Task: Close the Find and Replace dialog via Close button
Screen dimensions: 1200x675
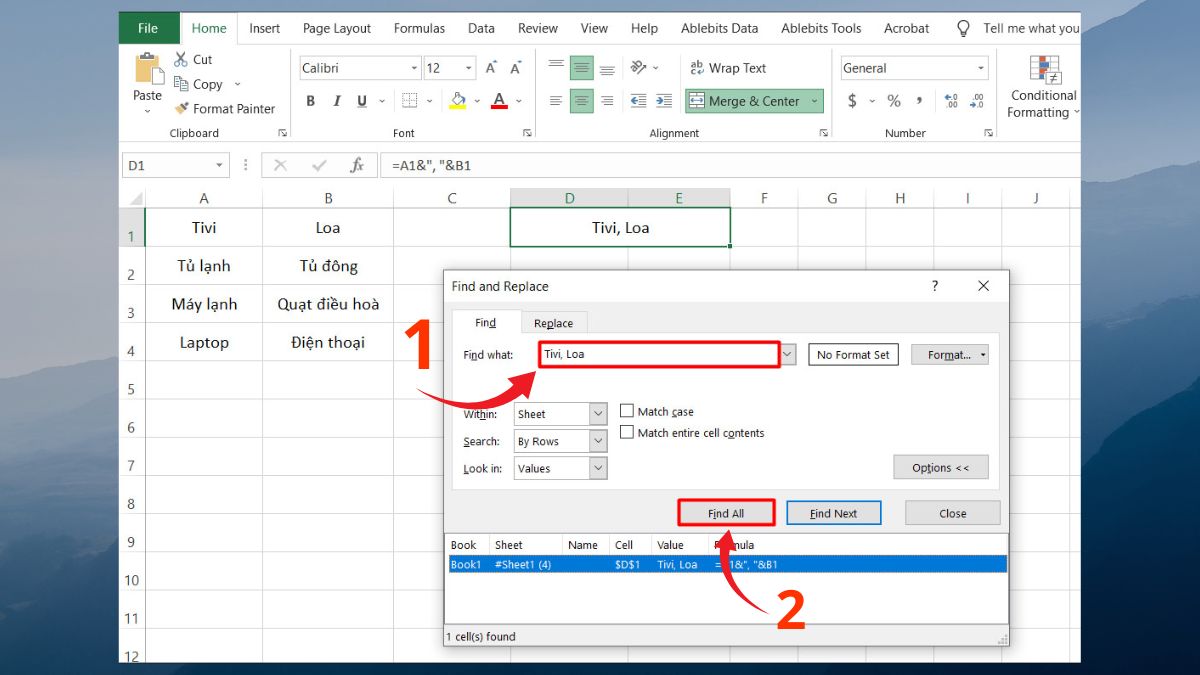Action: [952, 513]
